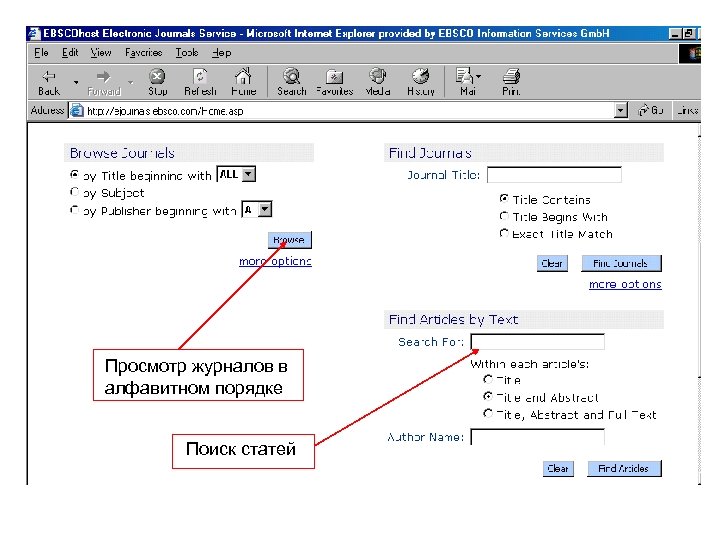This screenshot has height=540, width=720.
Task: Click the Browse button
Action: [290, 240]
